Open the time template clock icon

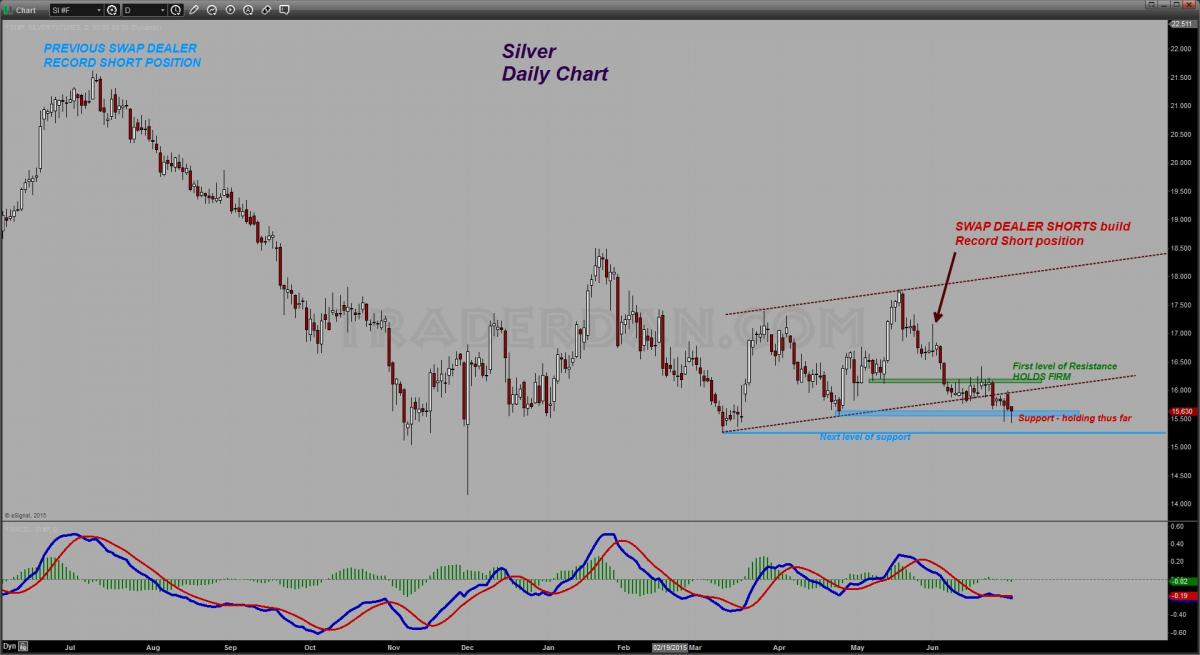click(x=175, y=10)
